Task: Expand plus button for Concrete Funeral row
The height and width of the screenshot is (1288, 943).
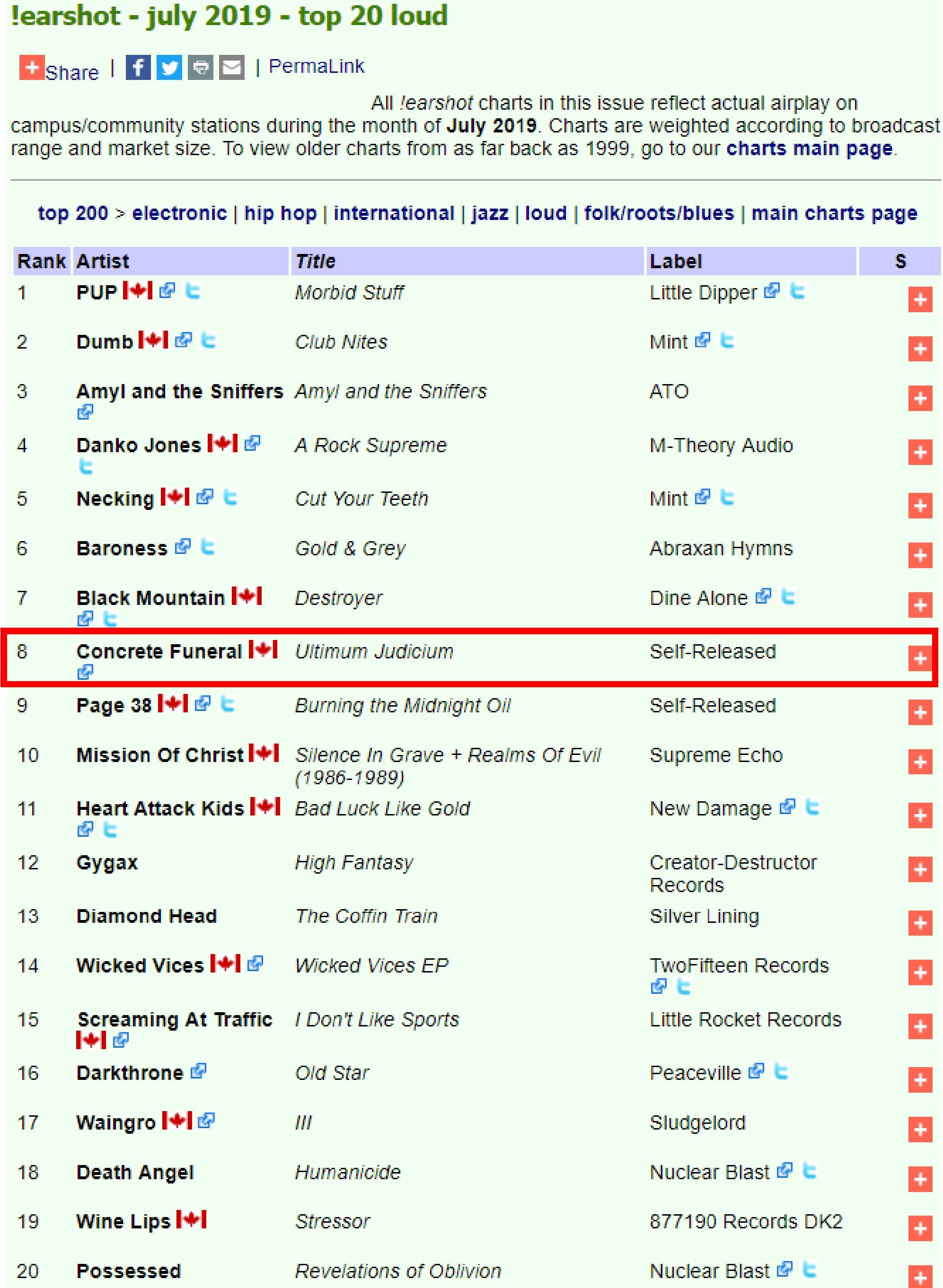Action: (920, 658)
